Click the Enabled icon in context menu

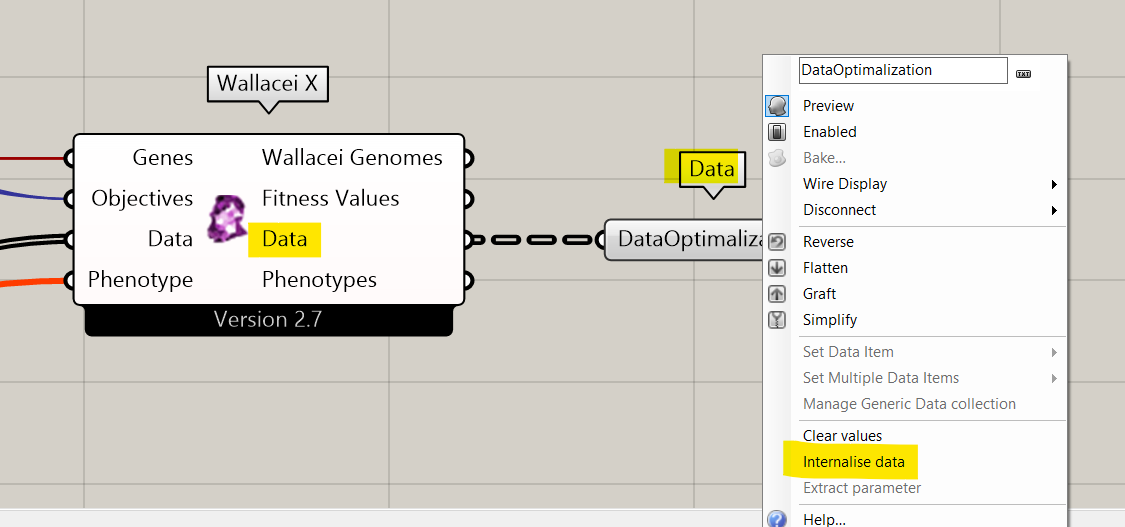click(x=778, y=132)
